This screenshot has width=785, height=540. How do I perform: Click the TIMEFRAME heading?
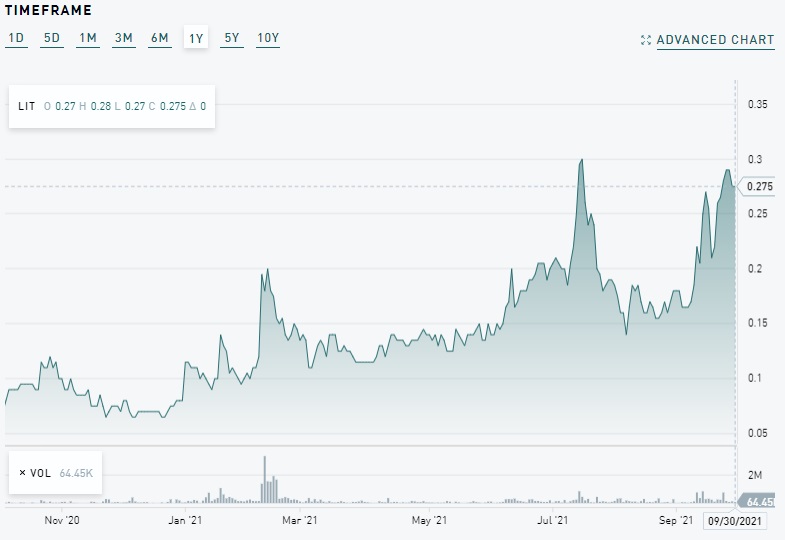coord(48,10)
